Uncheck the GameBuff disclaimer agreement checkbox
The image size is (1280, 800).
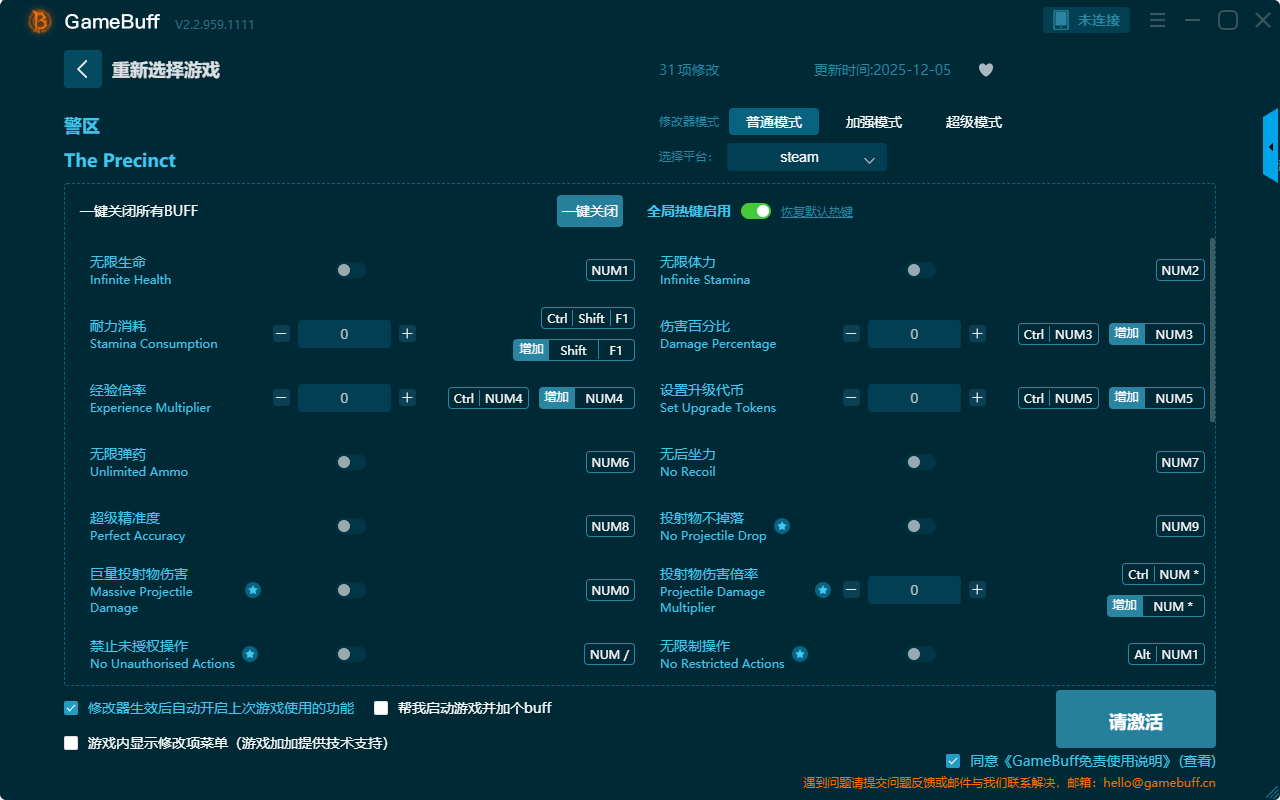tap(953, 761)
